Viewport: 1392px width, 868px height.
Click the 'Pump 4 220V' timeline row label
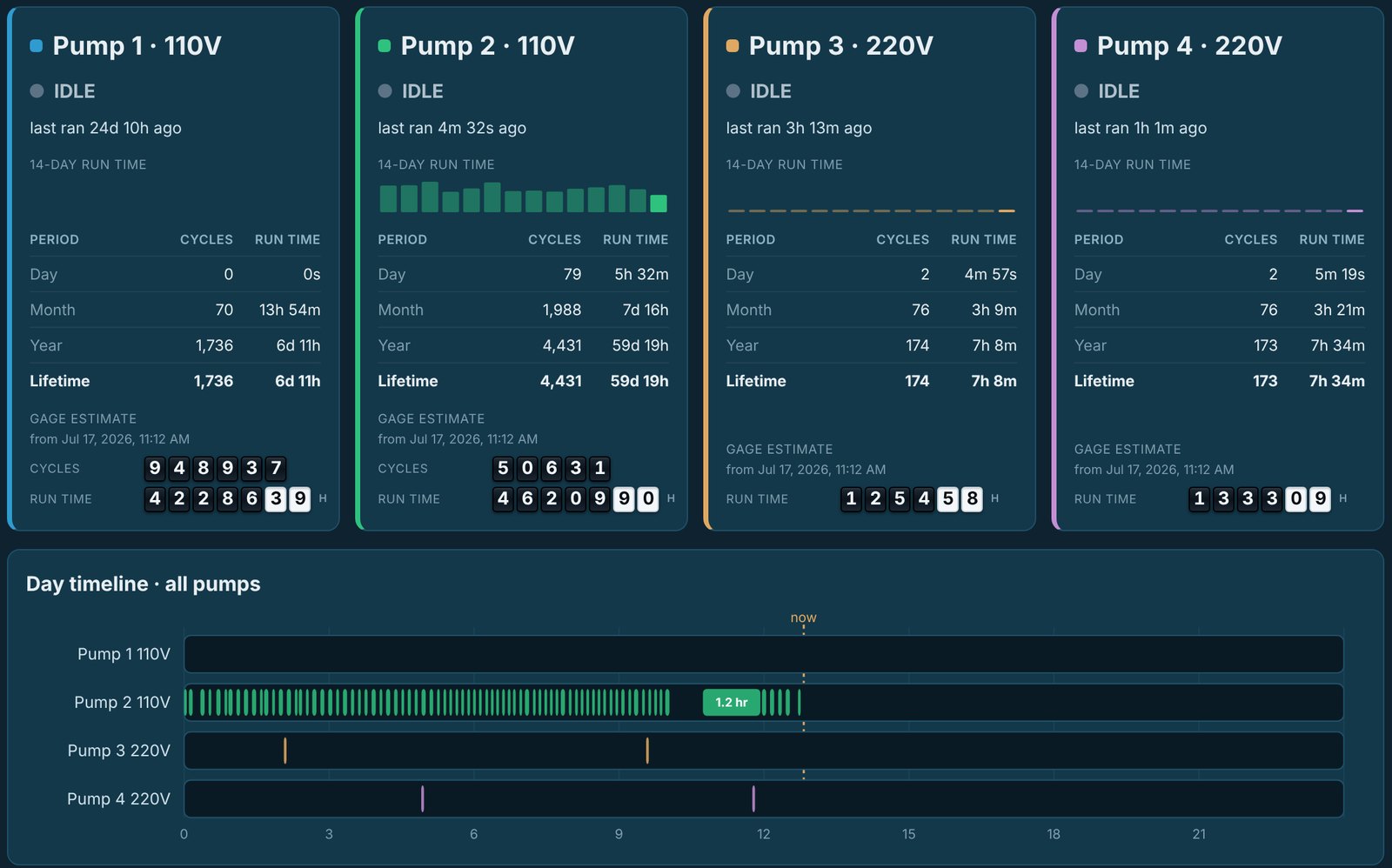pos(118,798)
